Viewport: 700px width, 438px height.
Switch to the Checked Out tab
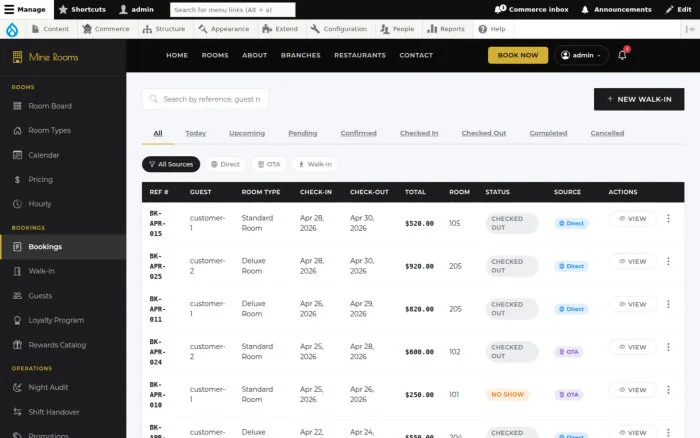click(484, 133)
